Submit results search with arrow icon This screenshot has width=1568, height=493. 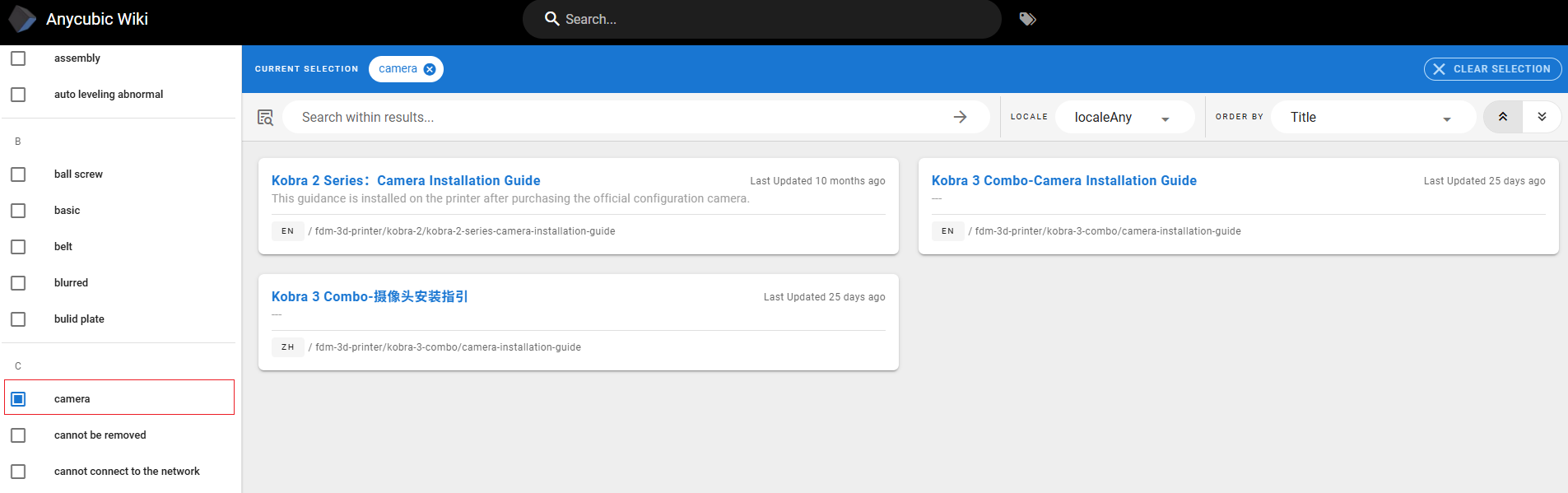(x=960, y=117)
